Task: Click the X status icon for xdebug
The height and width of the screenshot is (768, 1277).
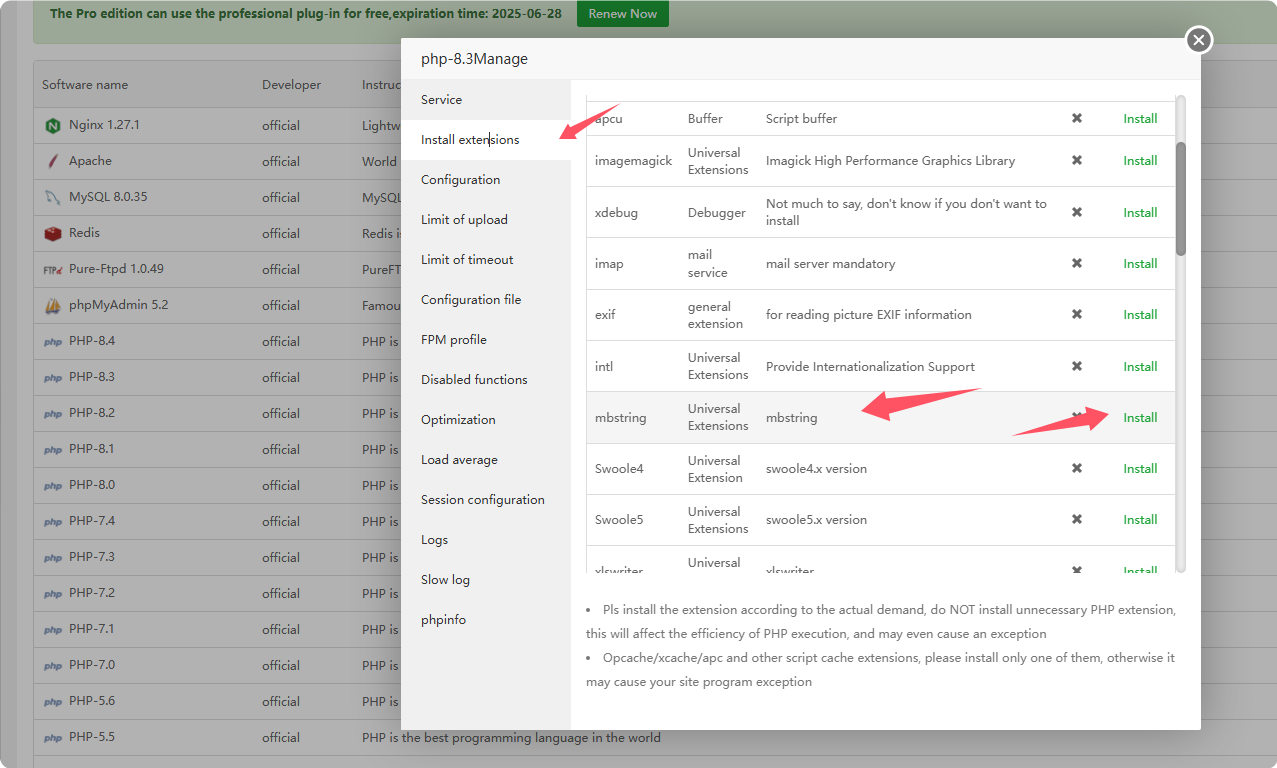Action: pos(1077,213)
